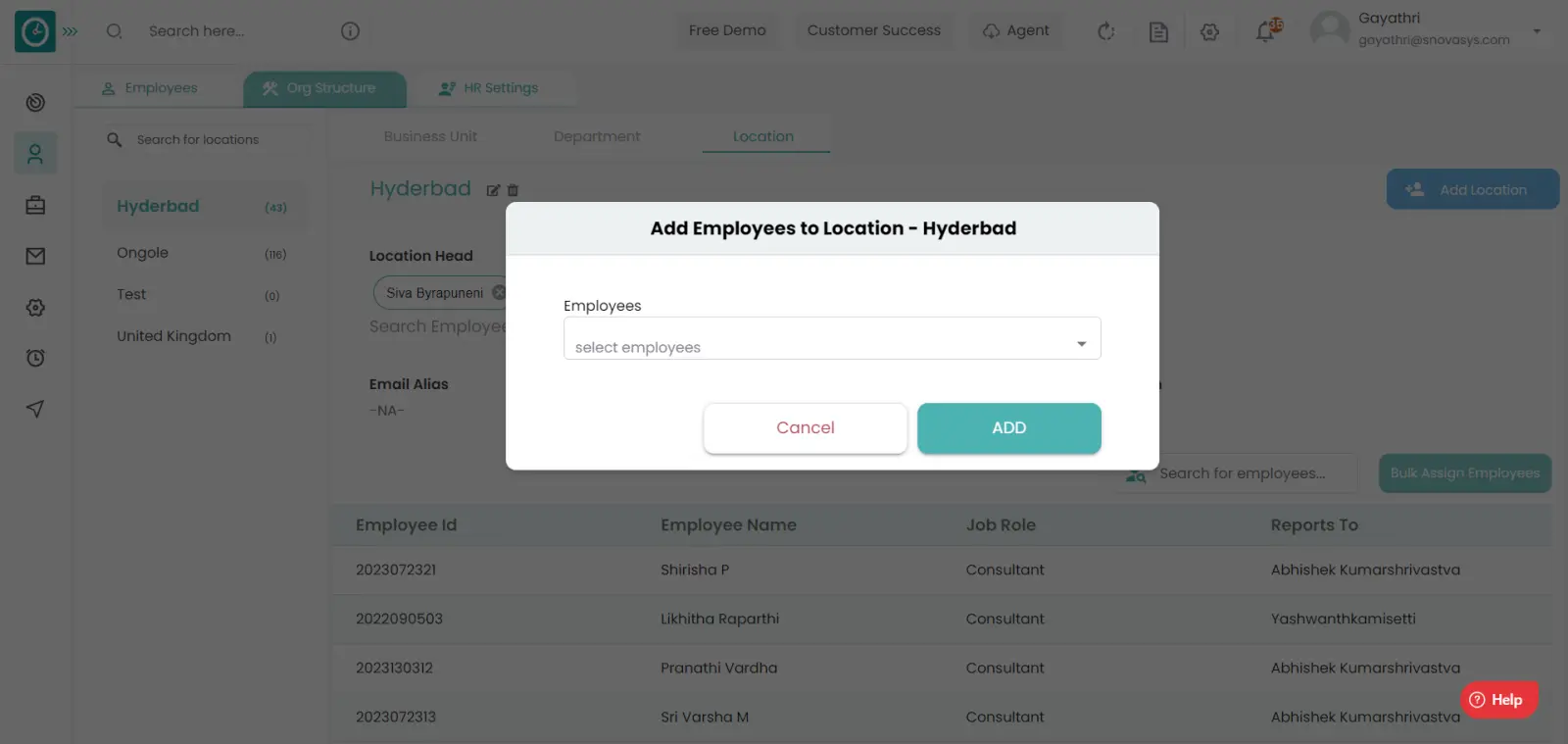Screen dimensions: 1568x744
Task: Open the document notes icon in the header
Action: click(x=1158, y=32)
